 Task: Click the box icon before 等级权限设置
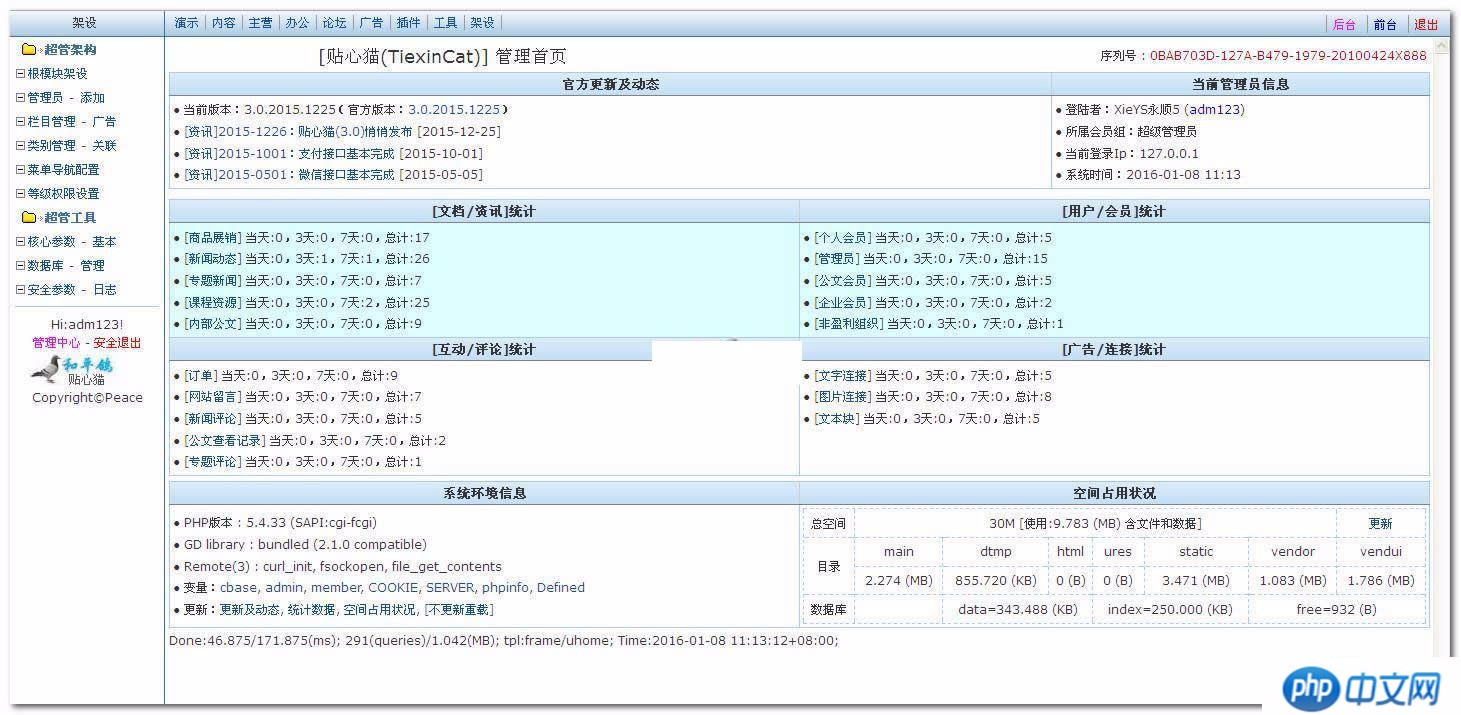20,193
